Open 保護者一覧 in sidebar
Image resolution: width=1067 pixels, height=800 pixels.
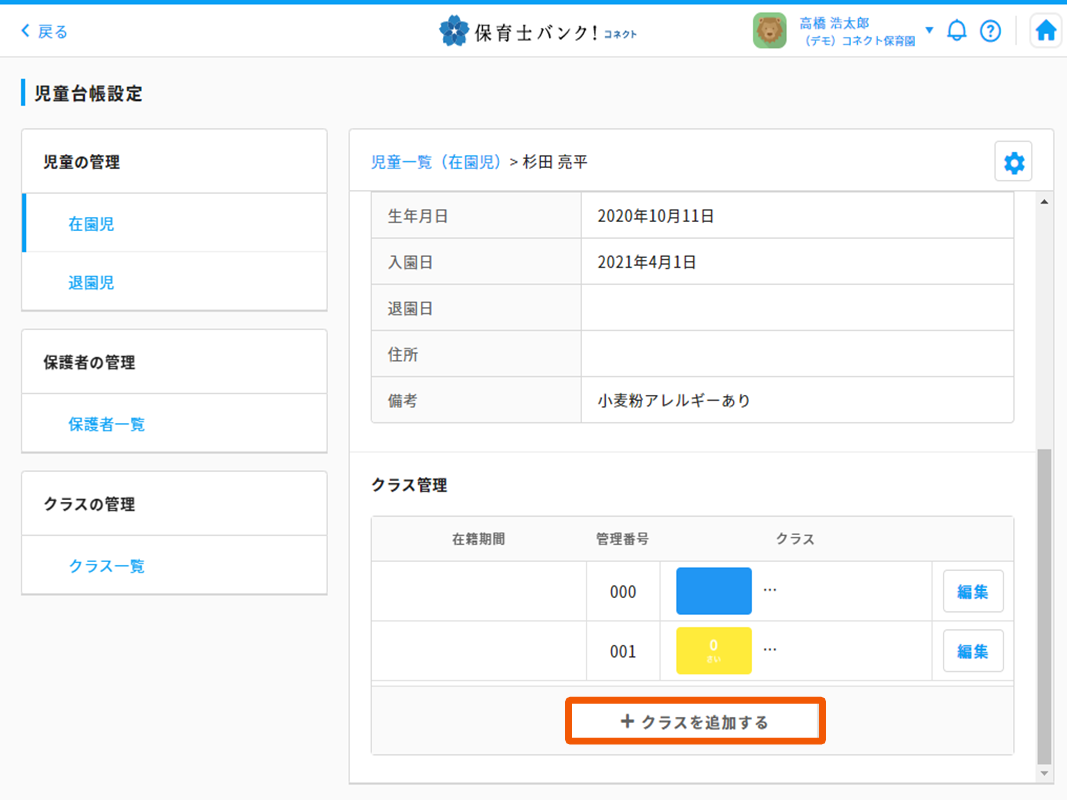point(106,424)
